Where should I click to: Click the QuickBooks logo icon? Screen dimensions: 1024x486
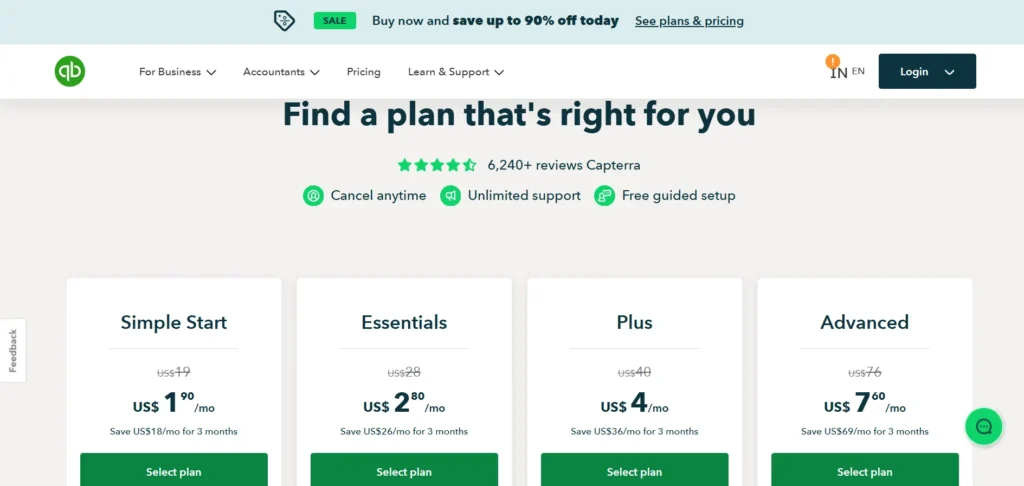70,71
